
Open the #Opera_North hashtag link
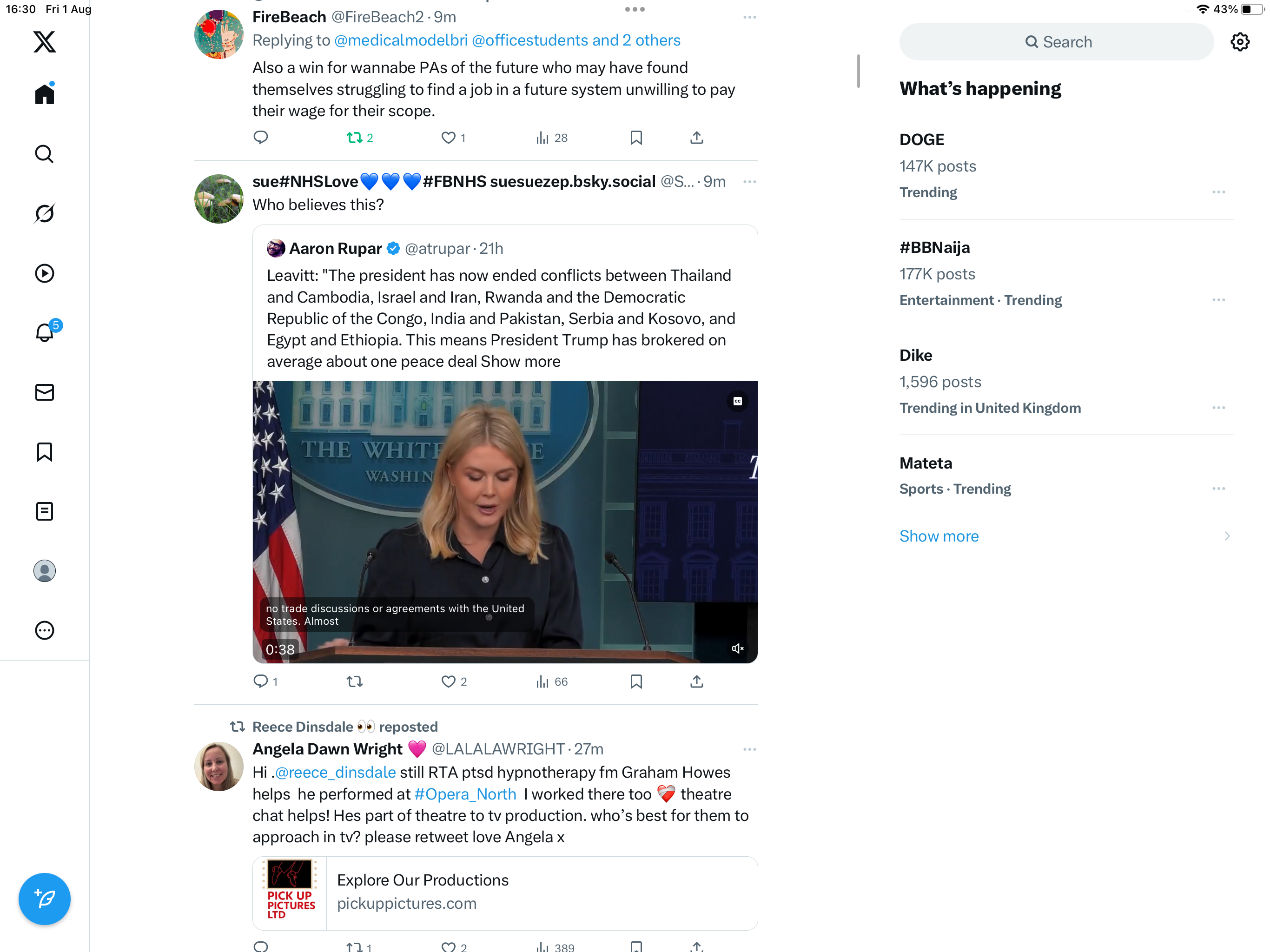click(465, 794)
